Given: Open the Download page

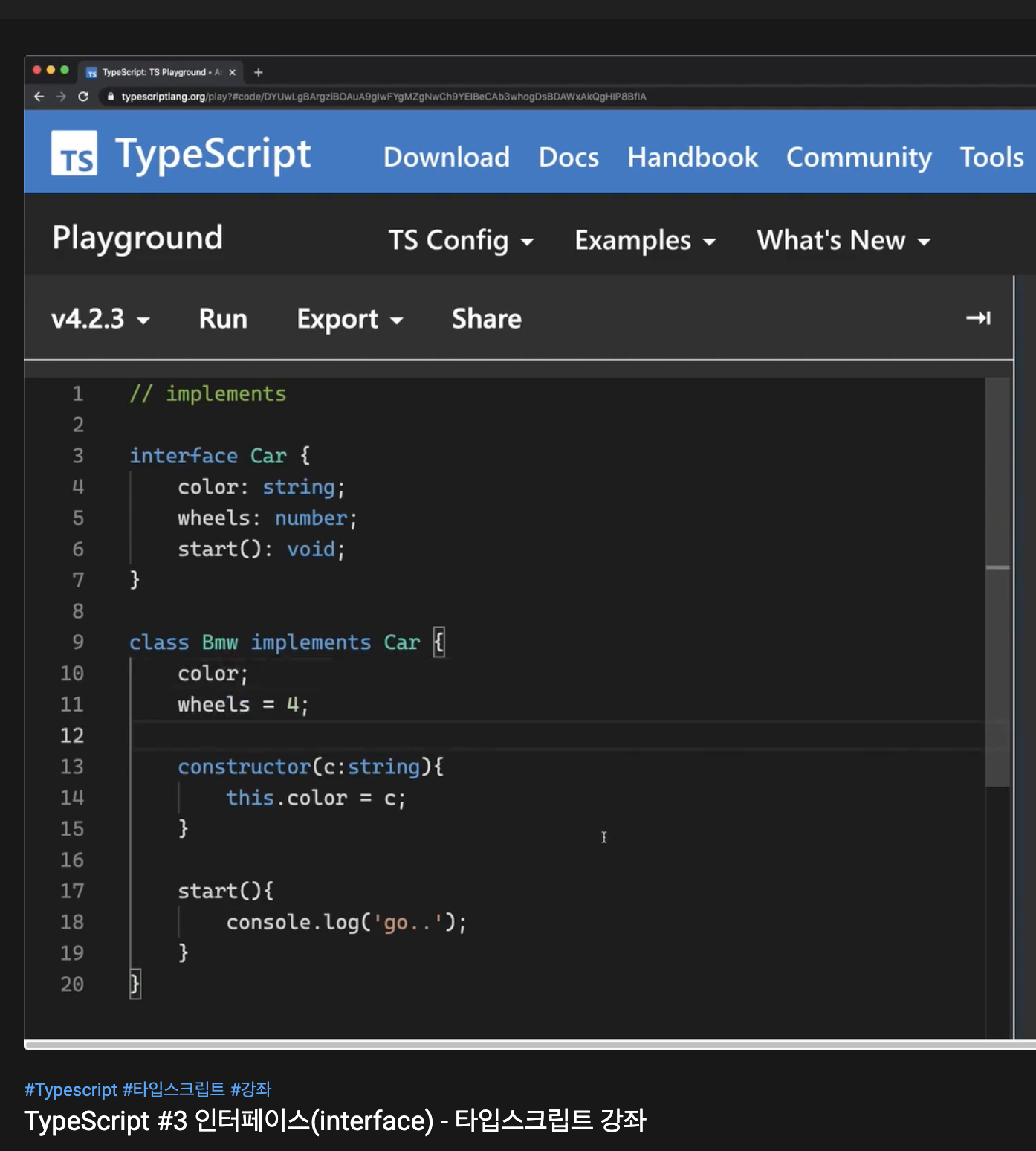Looking at the screenshot, I should tap(447, 157).
